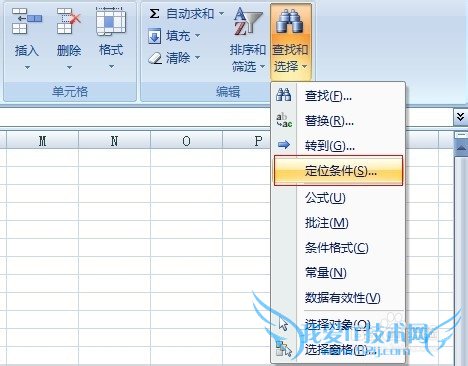This screenshot has height=366, width=468.
Task: Open the 插入 dropdown arrow
Action: [27, 68]
